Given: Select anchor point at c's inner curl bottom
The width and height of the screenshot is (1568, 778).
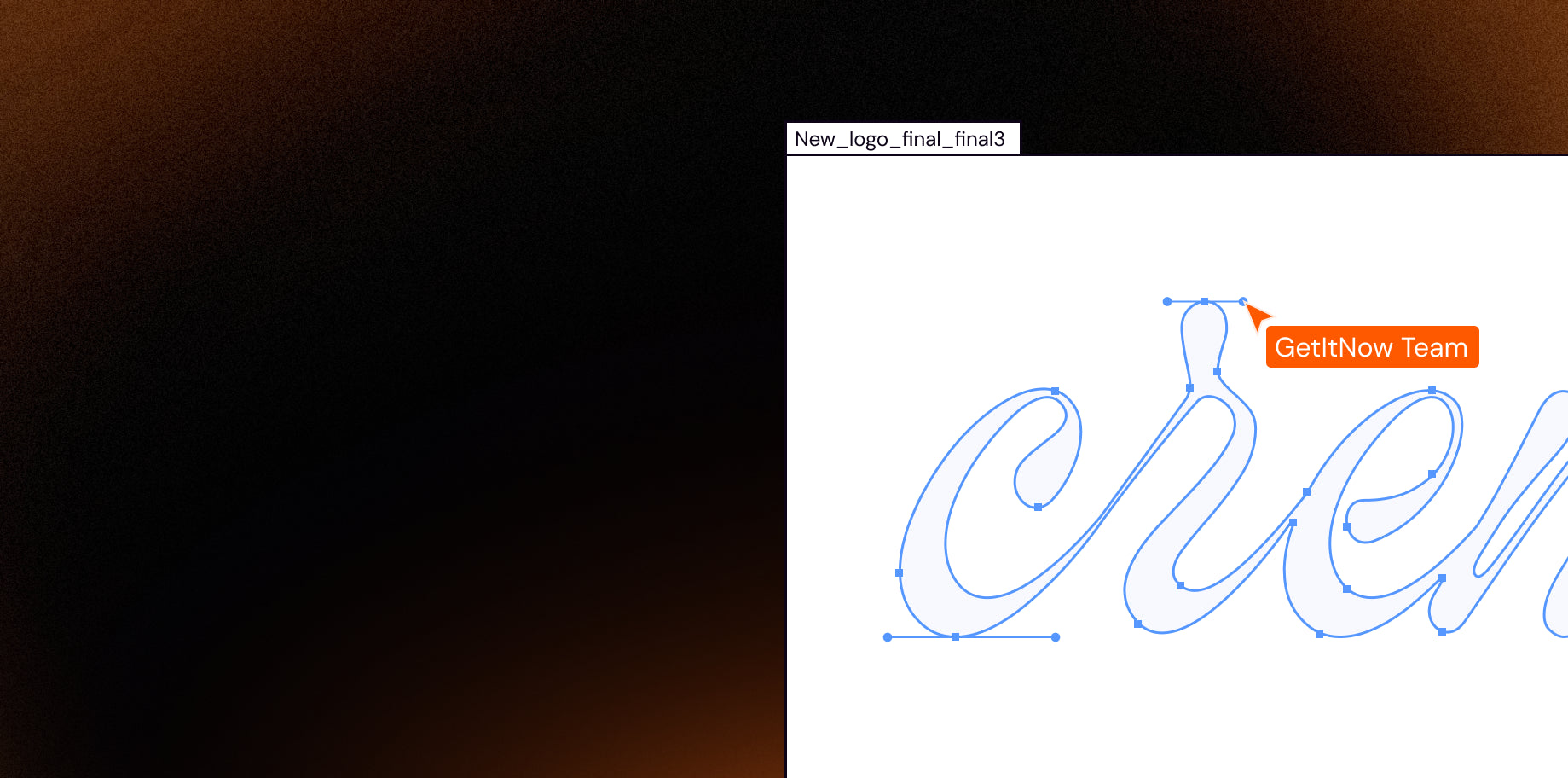Looking at the screenshot, I should coord(1038,508).
